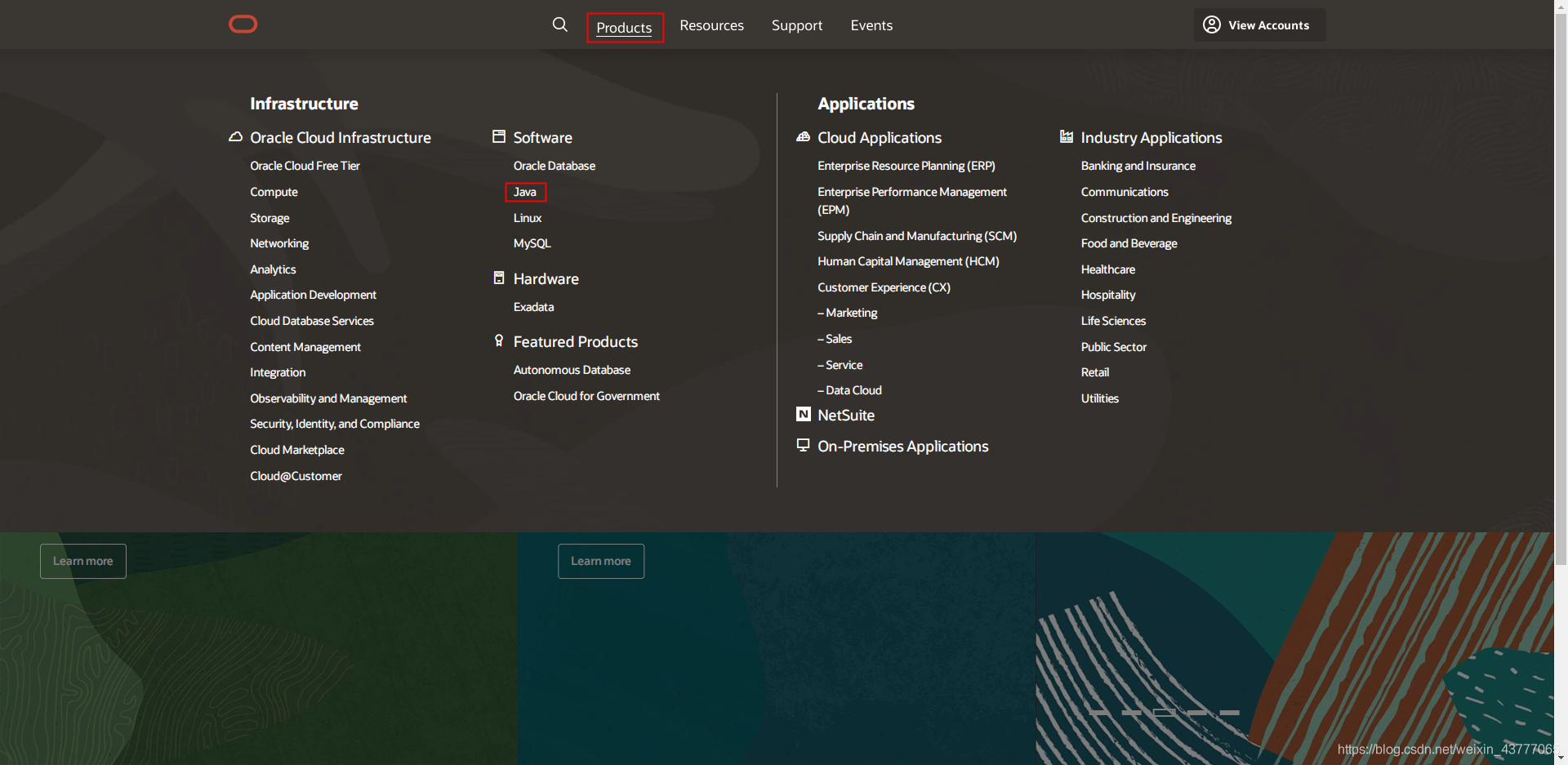Open Banking and Insurance
The height and width of the screenshot is (765, 1568).
(x=1138, y=166)
